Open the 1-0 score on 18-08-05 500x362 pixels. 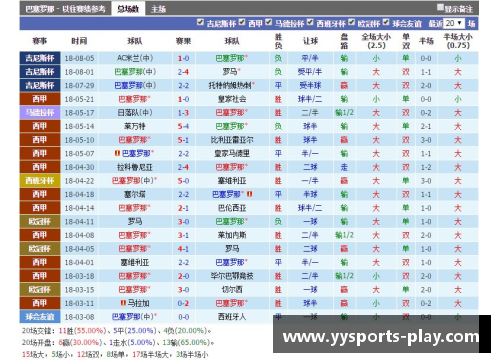point(183,58)
